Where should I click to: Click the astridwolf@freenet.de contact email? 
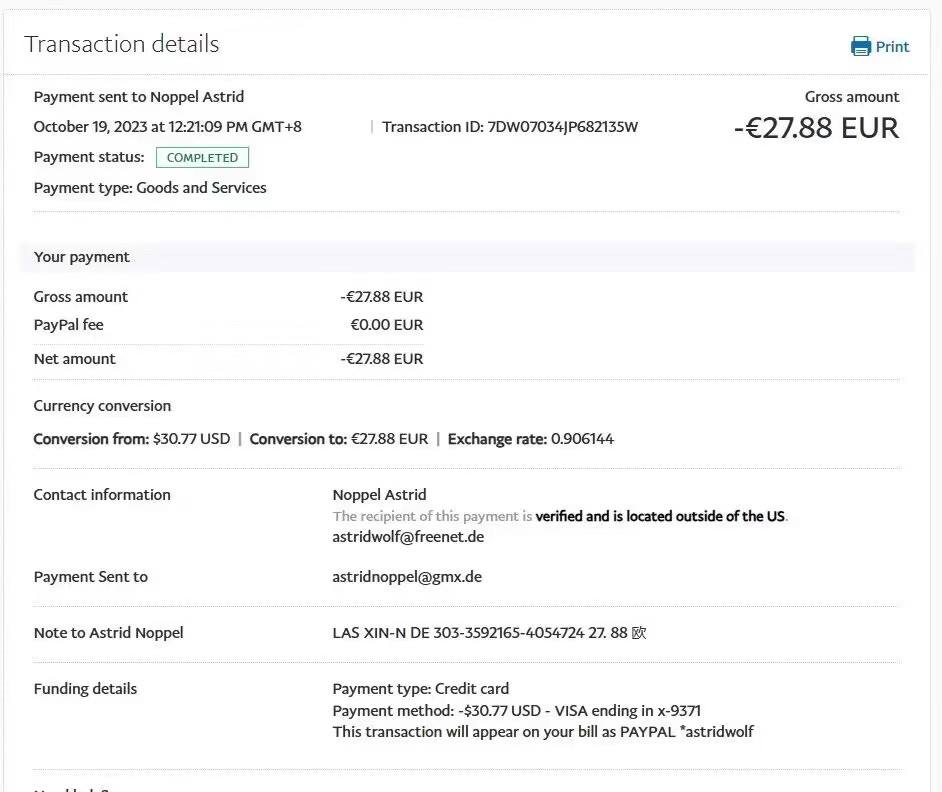pos(408,536)
